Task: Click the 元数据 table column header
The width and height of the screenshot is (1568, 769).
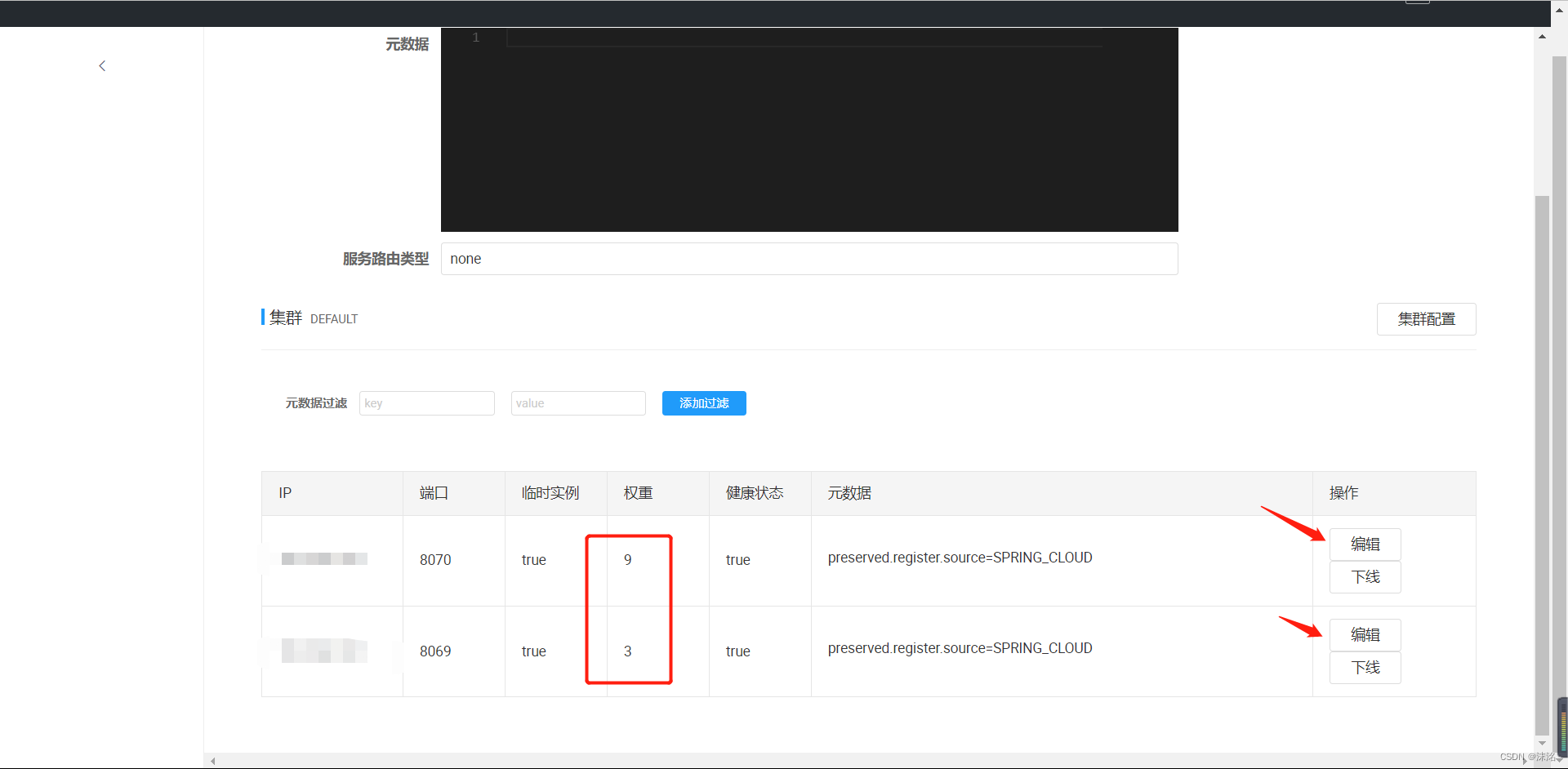Action: 849,493
